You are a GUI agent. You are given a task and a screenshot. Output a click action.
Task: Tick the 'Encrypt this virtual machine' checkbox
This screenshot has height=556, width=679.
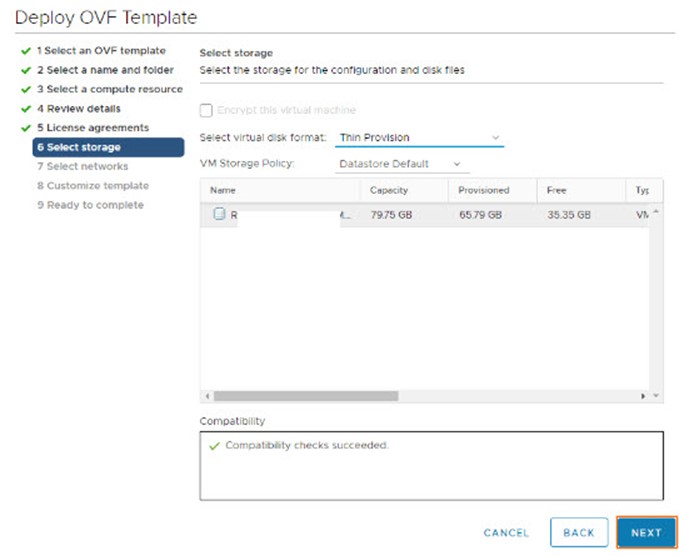tap(206, 110)
